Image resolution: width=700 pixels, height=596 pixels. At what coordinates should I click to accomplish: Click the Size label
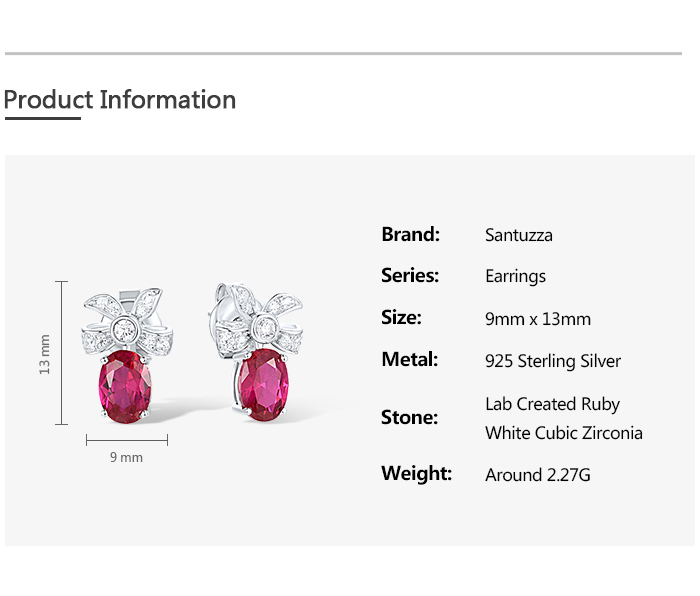click(x=402, y=318)
